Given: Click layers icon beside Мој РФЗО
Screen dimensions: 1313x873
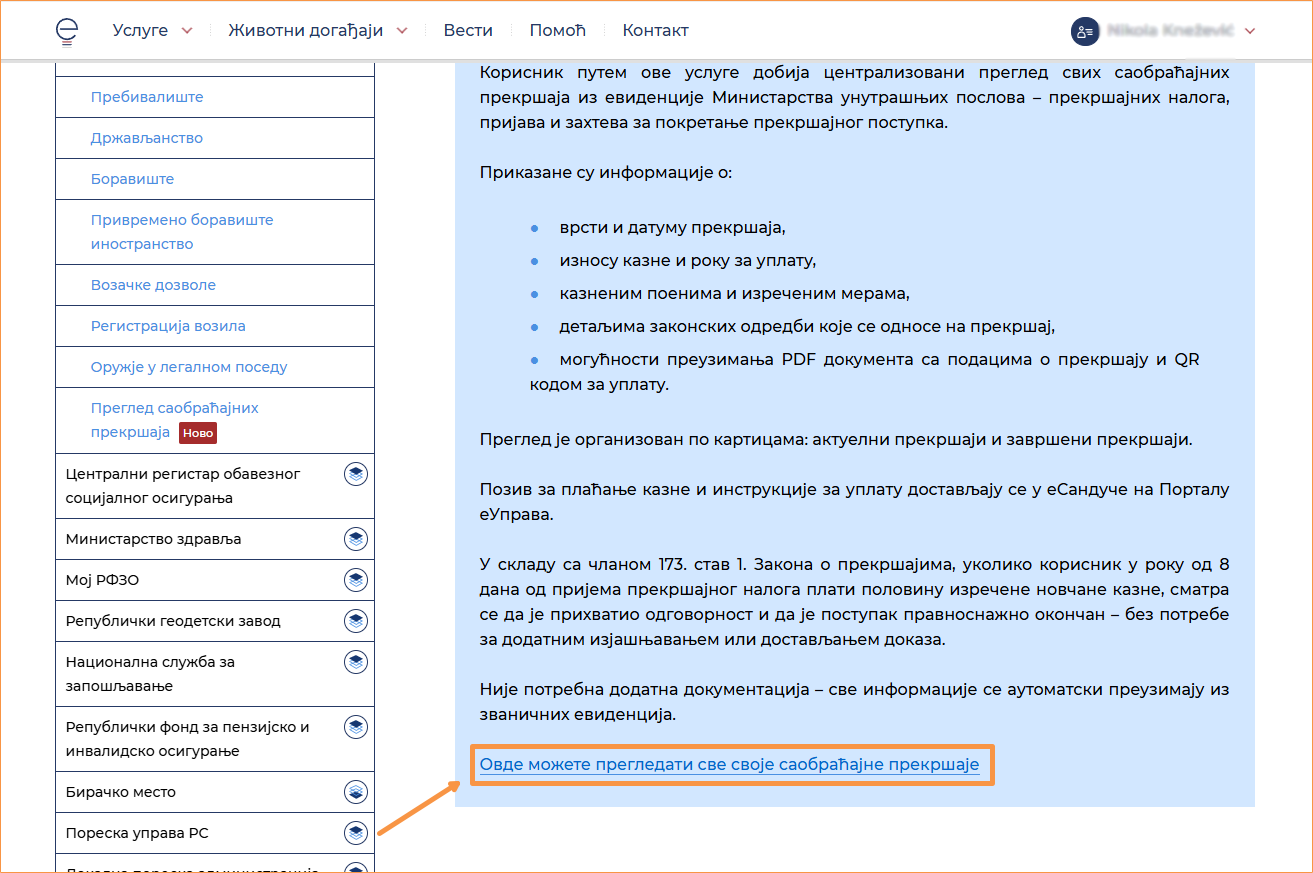Looking at the screenshot, I should pyautogui.click(x=356, y=580).
